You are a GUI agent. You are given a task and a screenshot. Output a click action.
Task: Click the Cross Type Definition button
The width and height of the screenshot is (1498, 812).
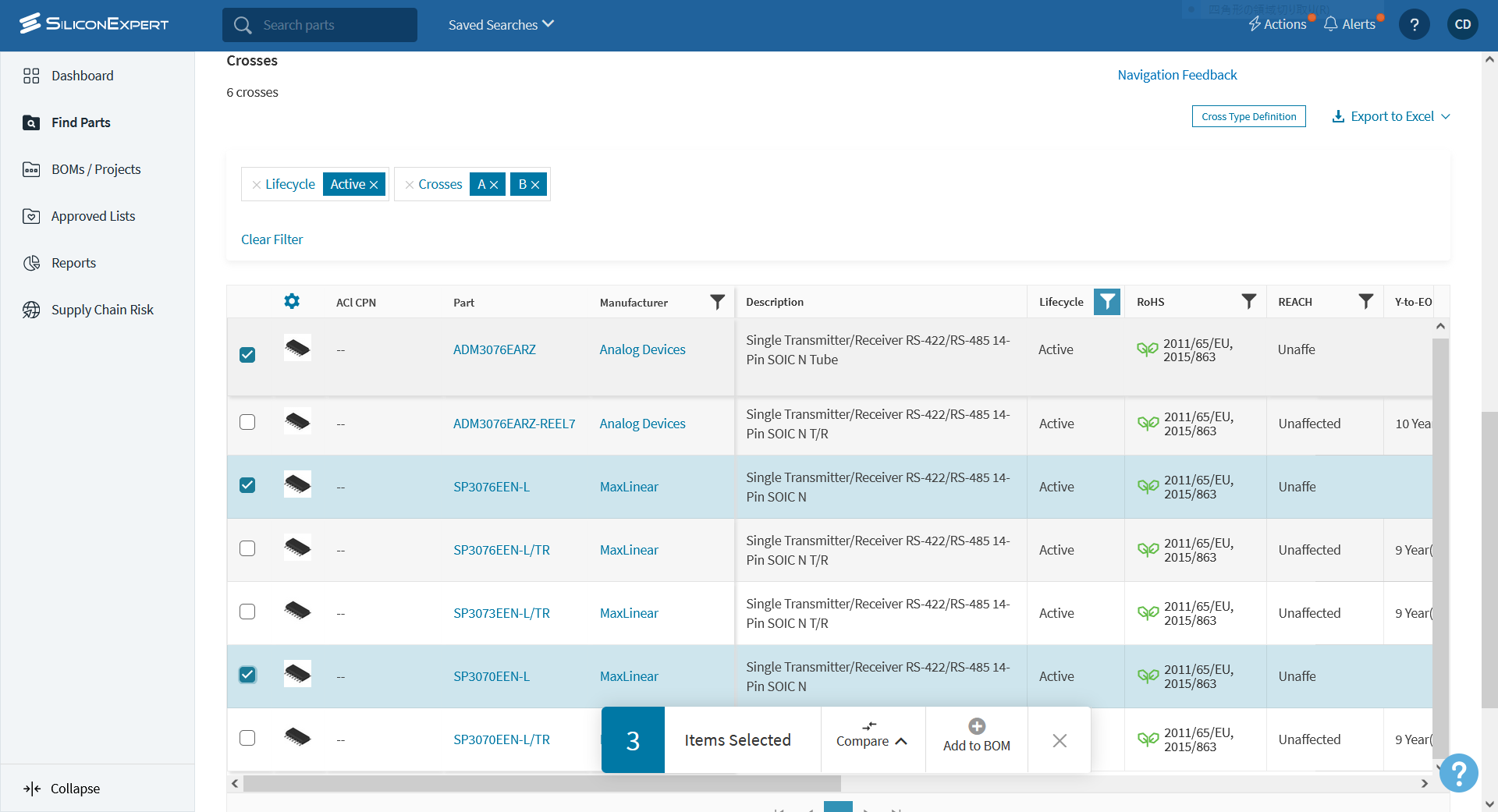(x=1248, y=116)
